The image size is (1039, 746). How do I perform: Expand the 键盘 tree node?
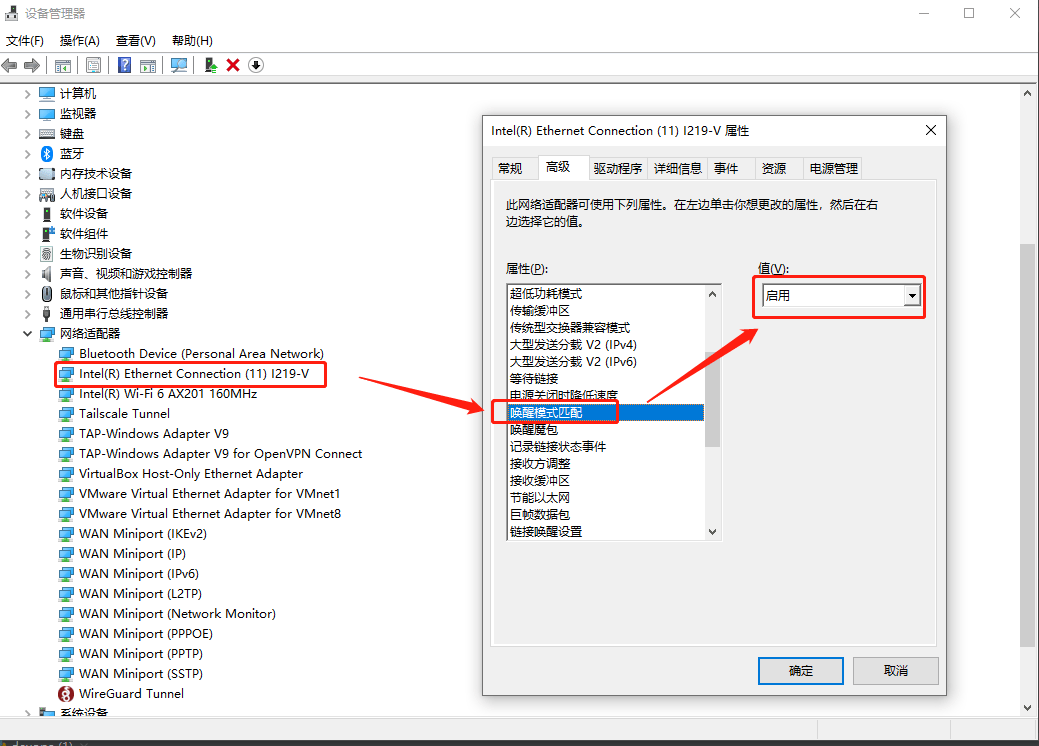coord(27,134)
